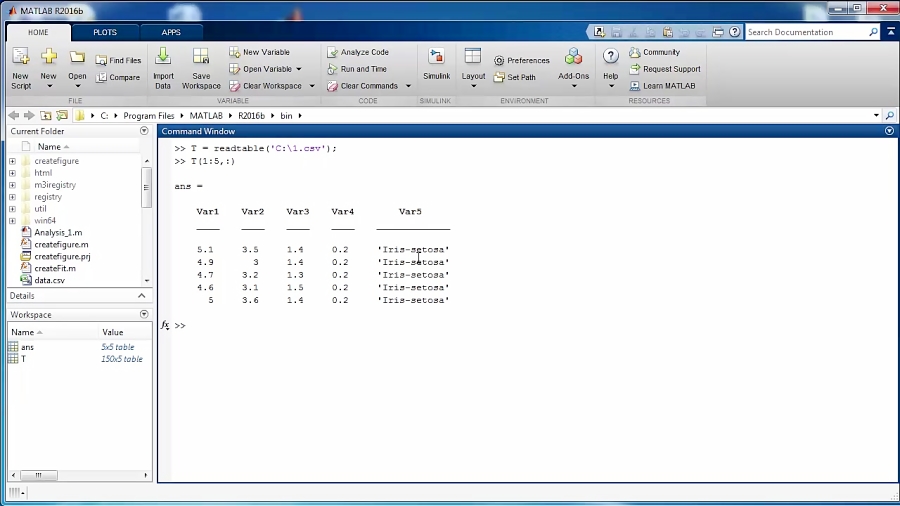Open Add-Ons
900x506 pixels.
point(573,68)
